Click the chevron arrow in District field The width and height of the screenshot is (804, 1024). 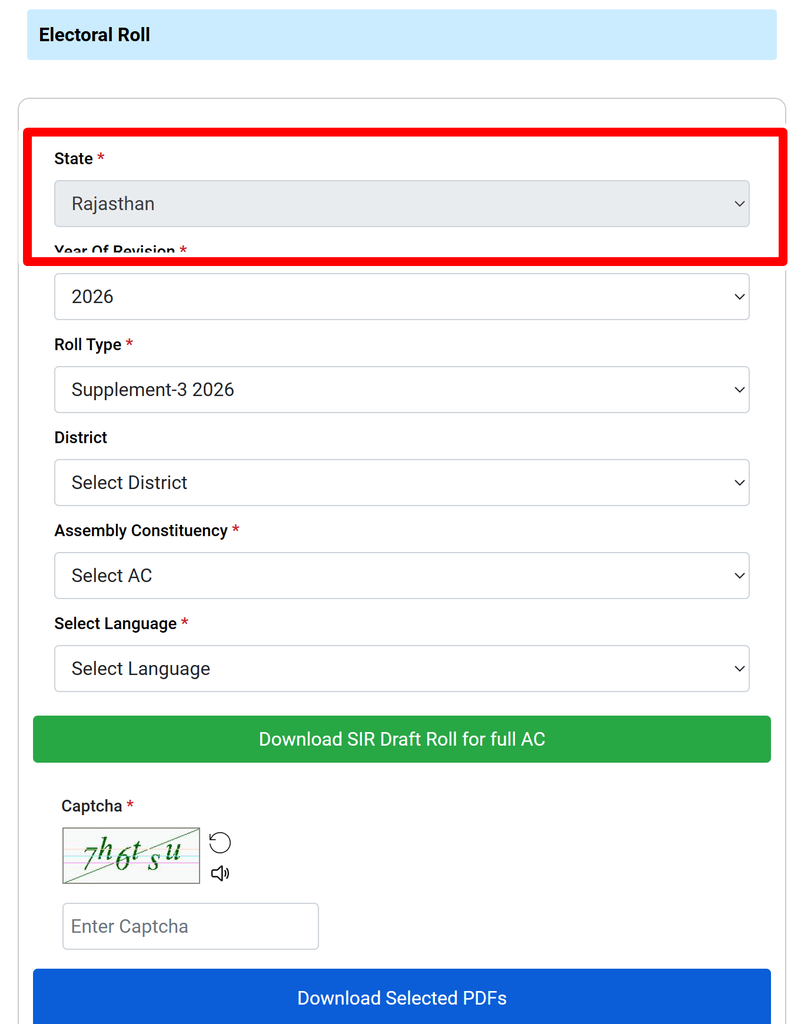click(739, 483)
